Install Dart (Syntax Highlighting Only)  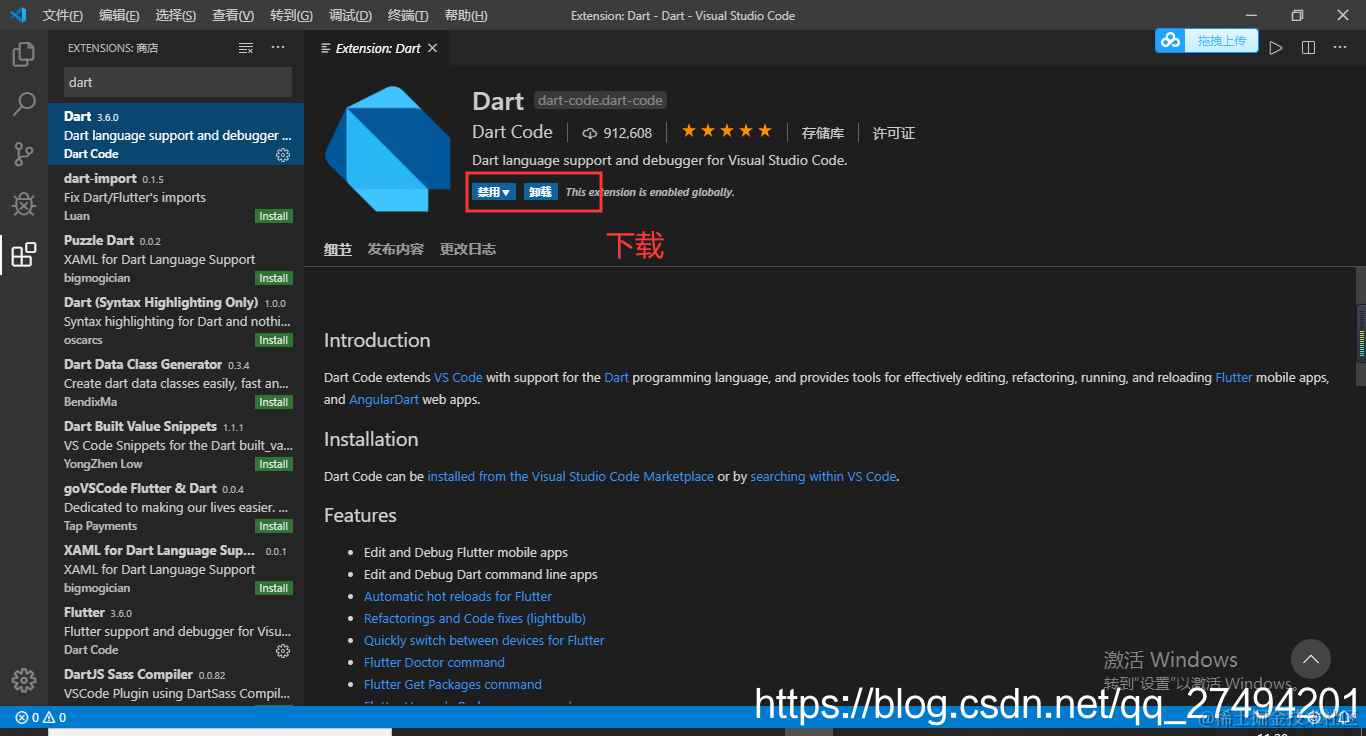(x=273, y=340)
